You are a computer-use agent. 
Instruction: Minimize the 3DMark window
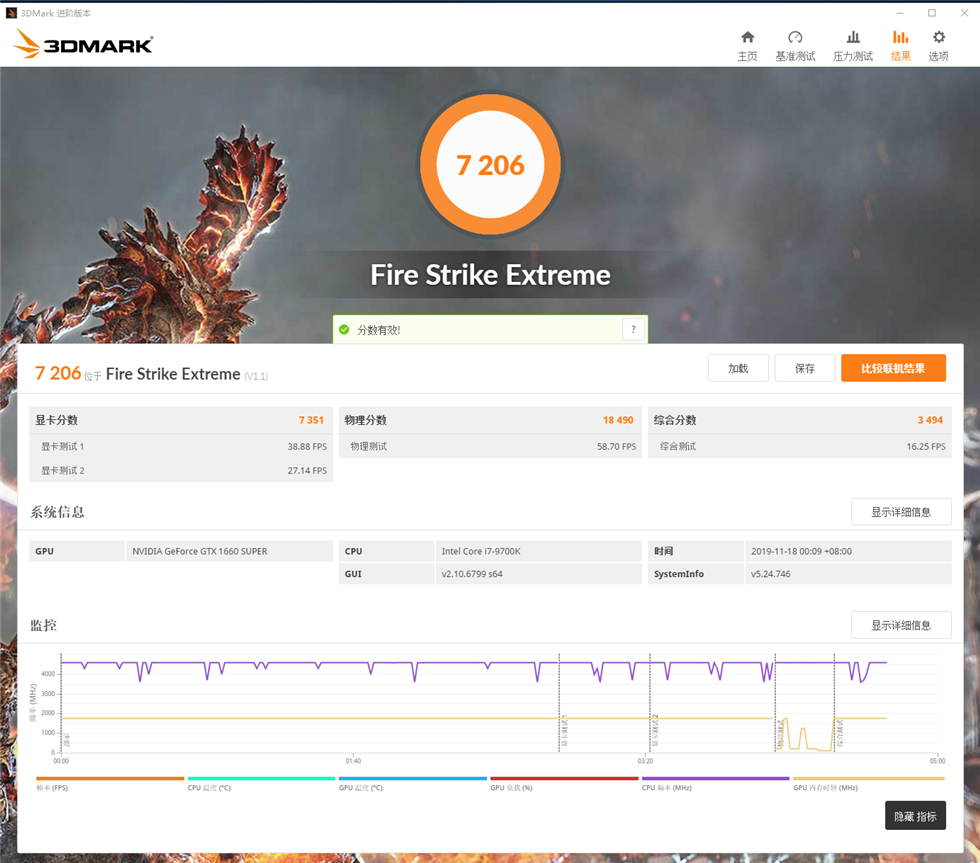tap(900, 13)
